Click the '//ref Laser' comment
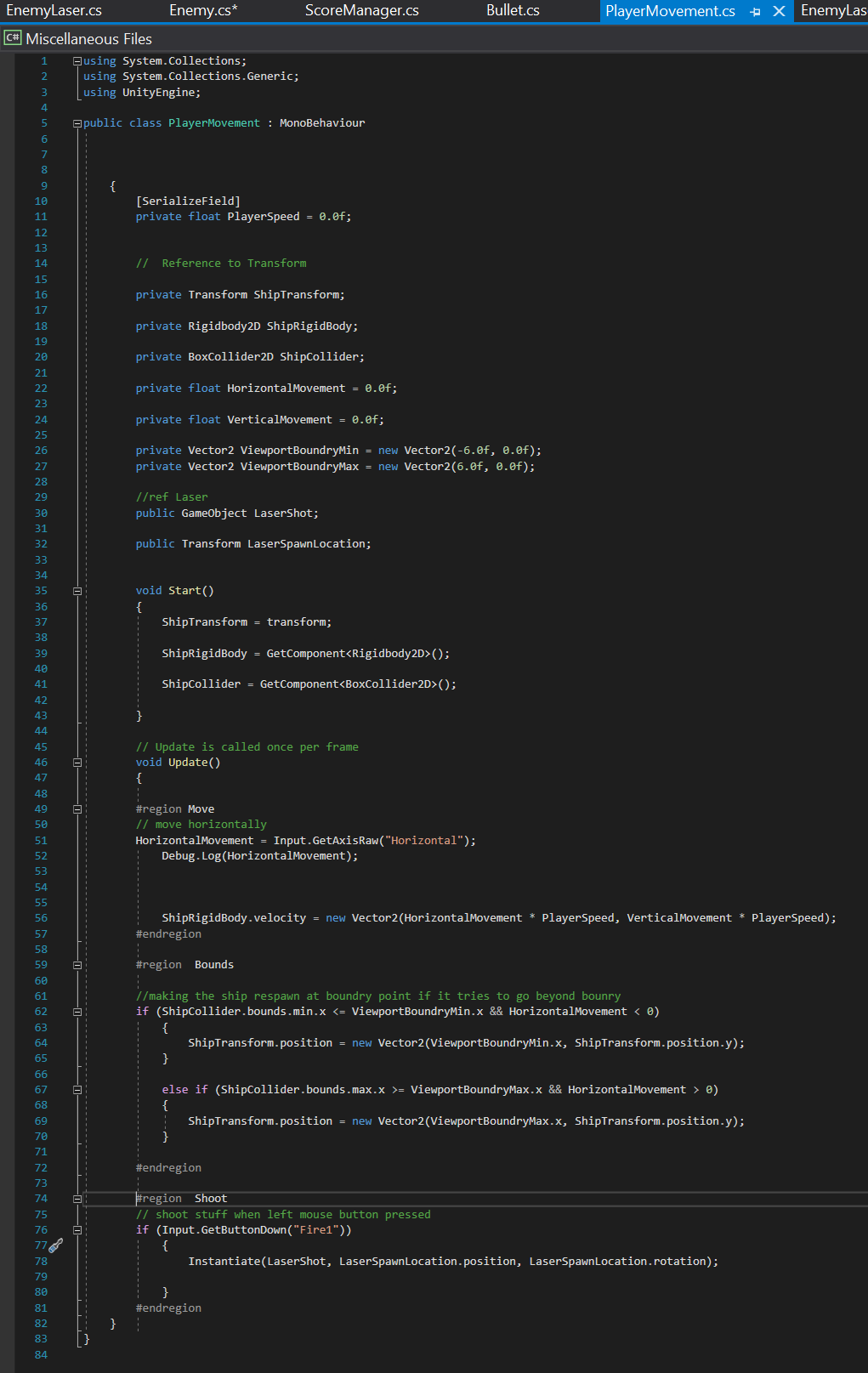The image size is (868, 1373). [172, 497]
